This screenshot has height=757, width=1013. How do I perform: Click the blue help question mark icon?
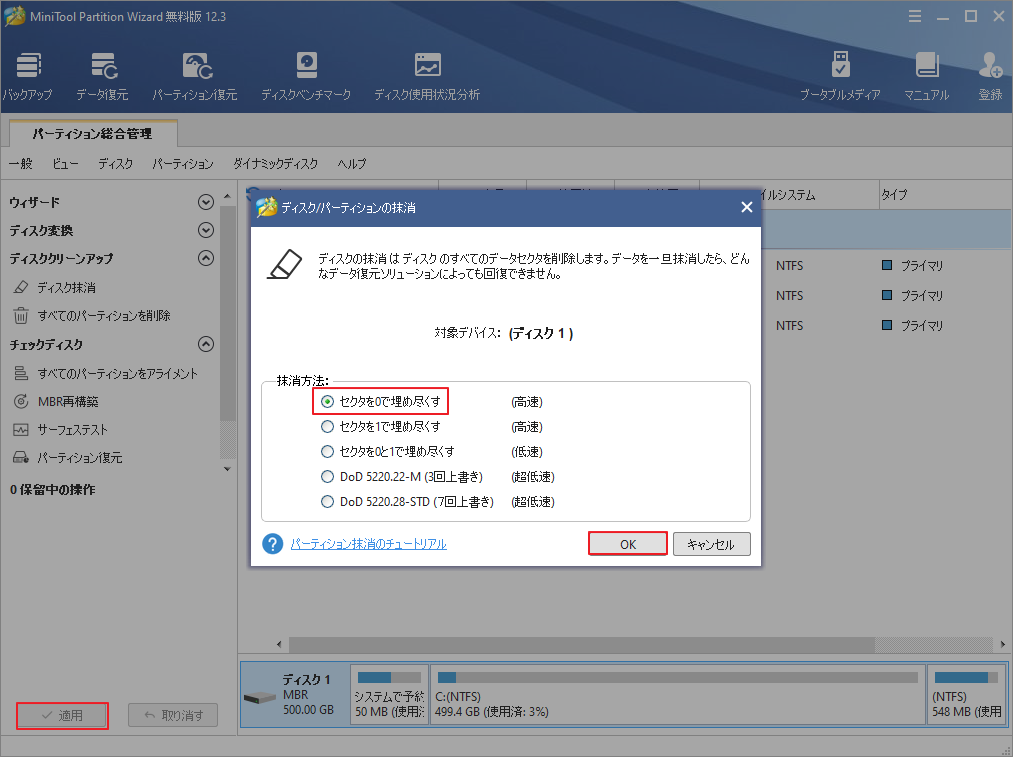[x=273, y=544]
